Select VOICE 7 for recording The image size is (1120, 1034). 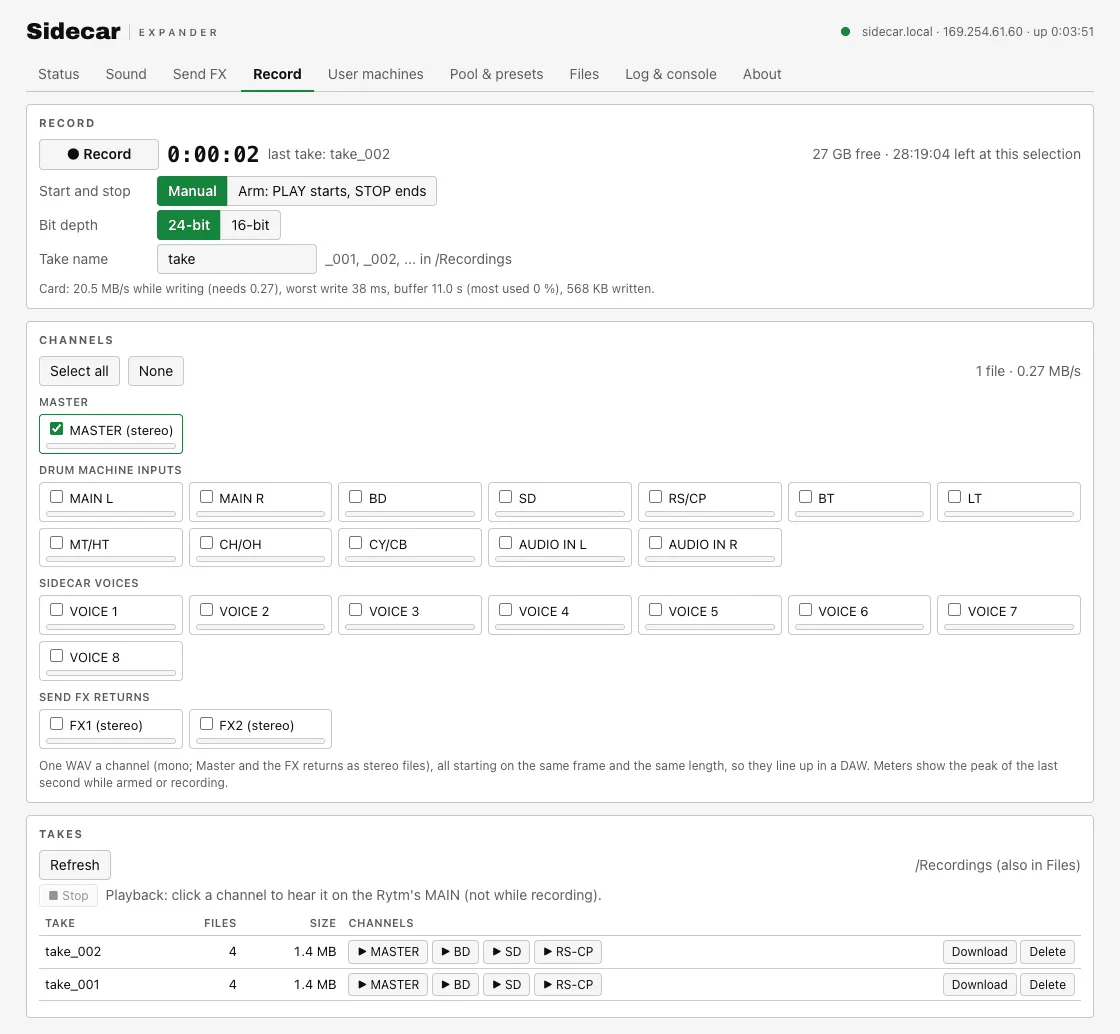[x=955, y=611]
